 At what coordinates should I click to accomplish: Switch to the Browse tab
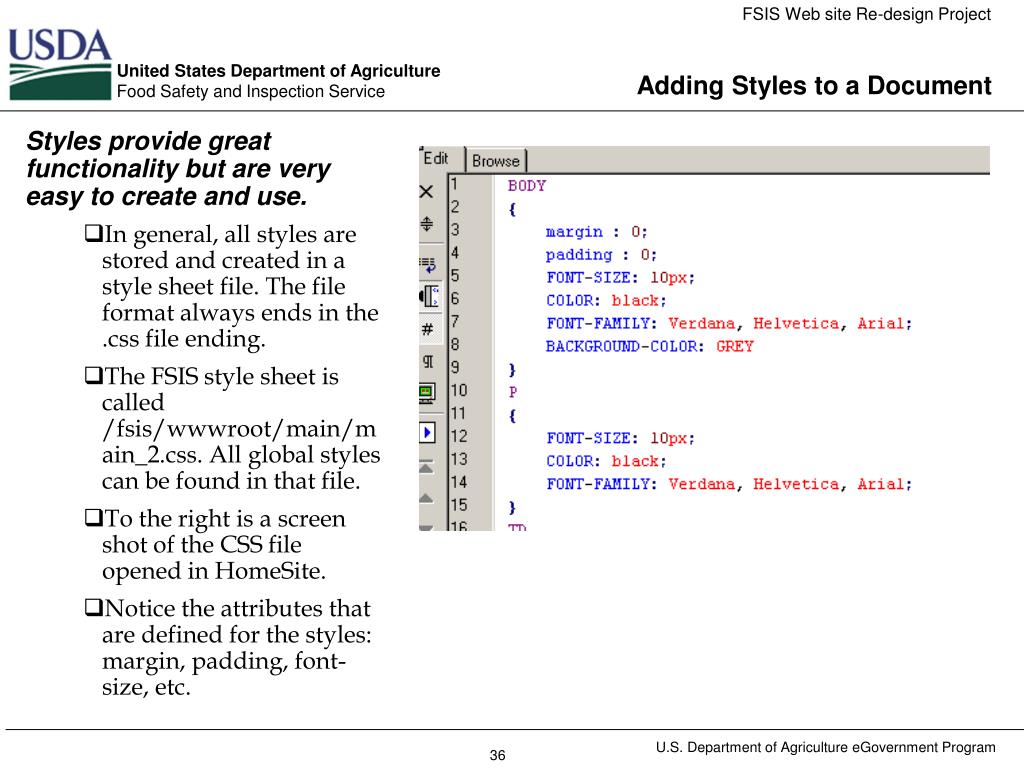tap(496, 161)
